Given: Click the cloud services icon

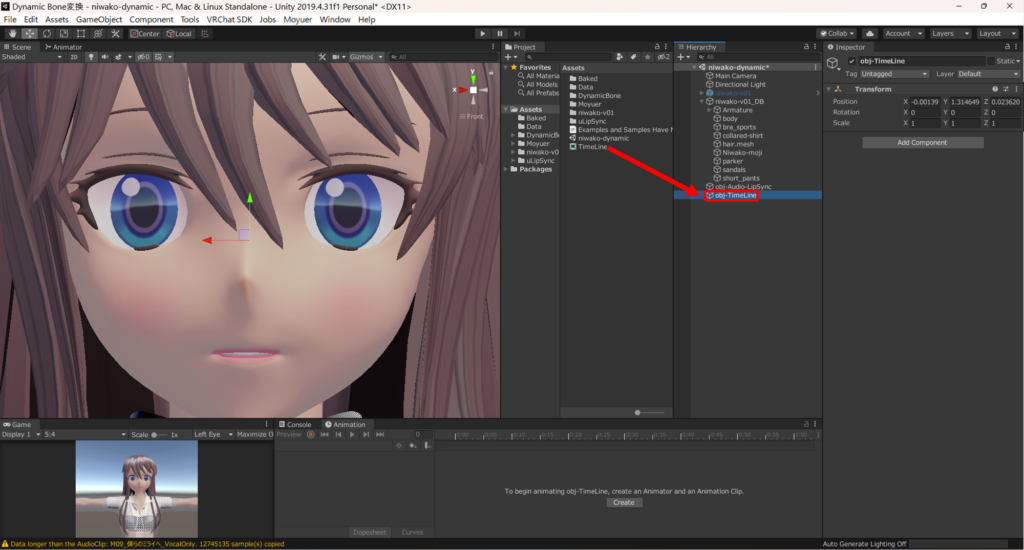Looking at the screenshot, I should [869, 33].
